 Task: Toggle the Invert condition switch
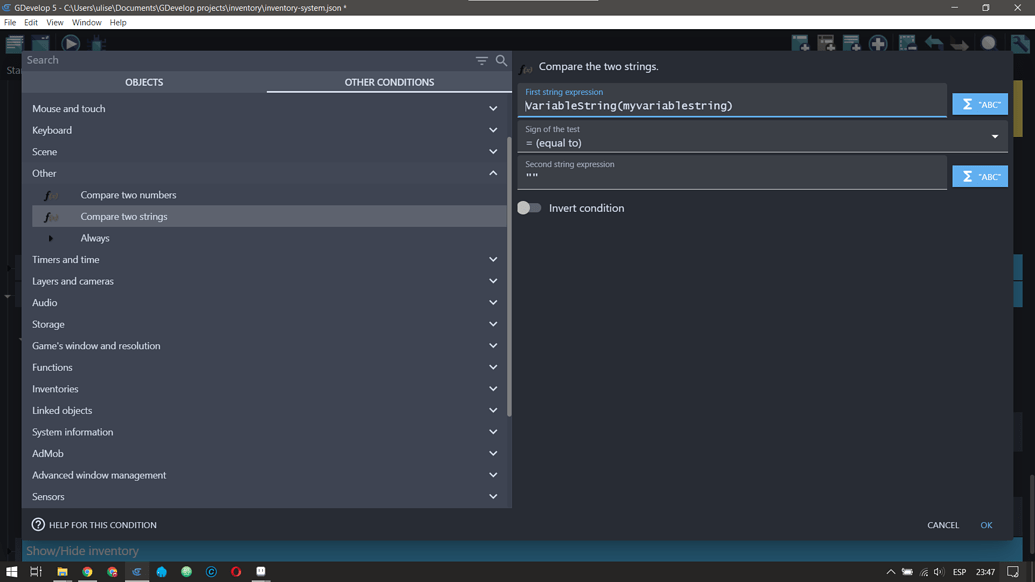point(529,208)
